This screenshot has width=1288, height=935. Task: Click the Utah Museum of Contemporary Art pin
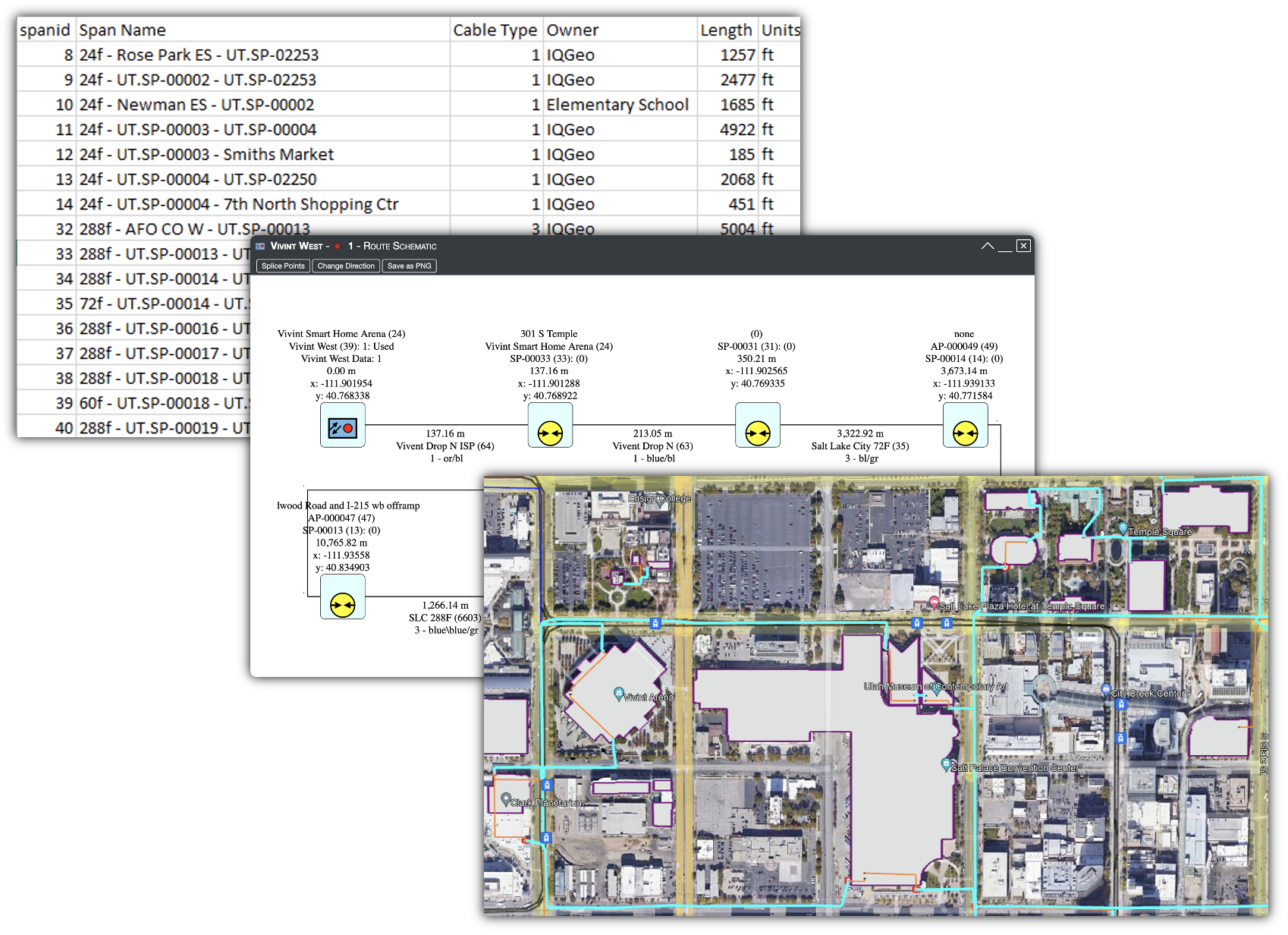tap(938, 689)
